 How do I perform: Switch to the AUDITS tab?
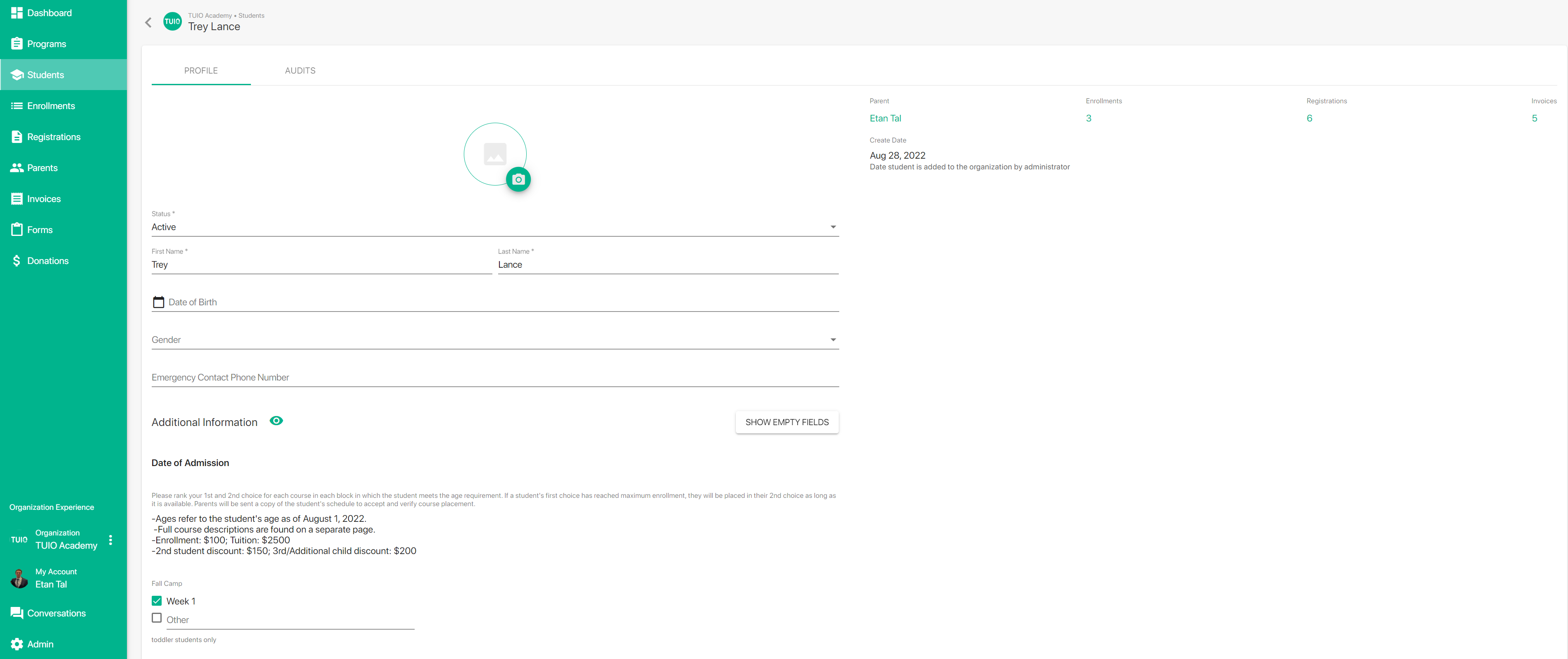point(300,71)
